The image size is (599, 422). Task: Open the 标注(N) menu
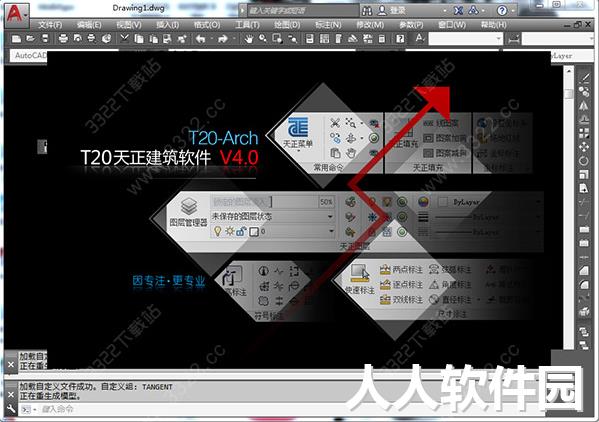point(328,25)
